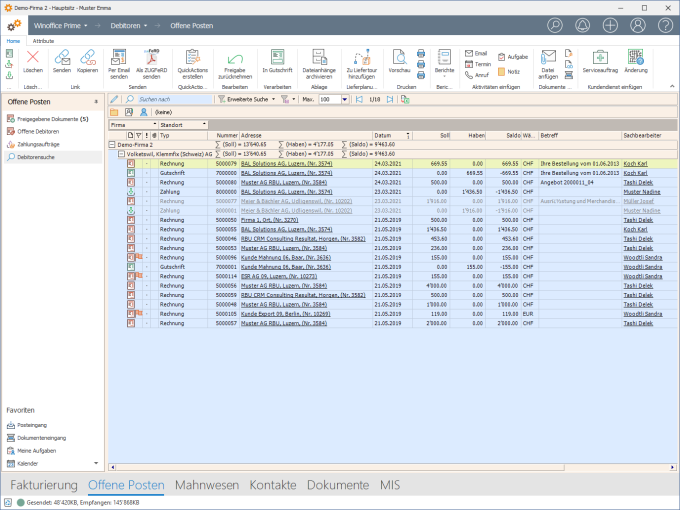Click Datei anfügen icon

[x=548, y=57]
